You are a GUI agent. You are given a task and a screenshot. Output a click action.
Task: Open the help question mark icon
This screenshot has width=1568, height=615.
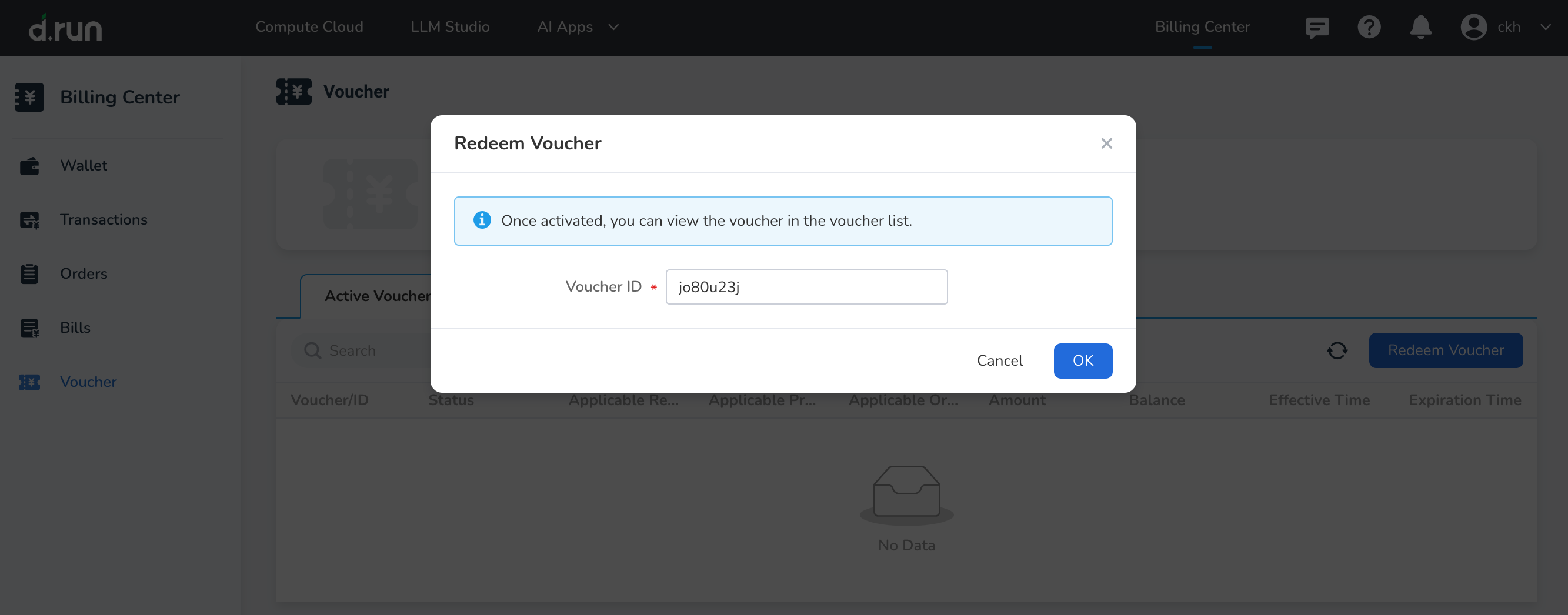(x=1369, y=28)
